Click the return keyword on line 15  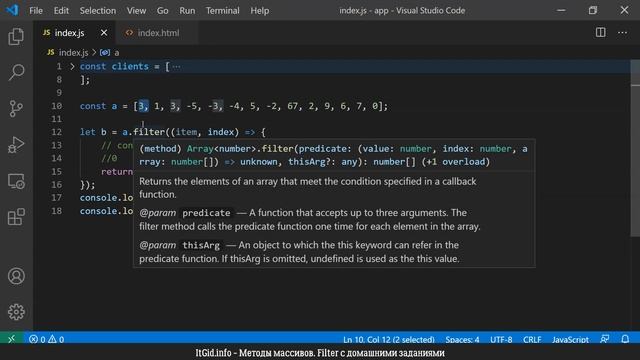[117, 172]
